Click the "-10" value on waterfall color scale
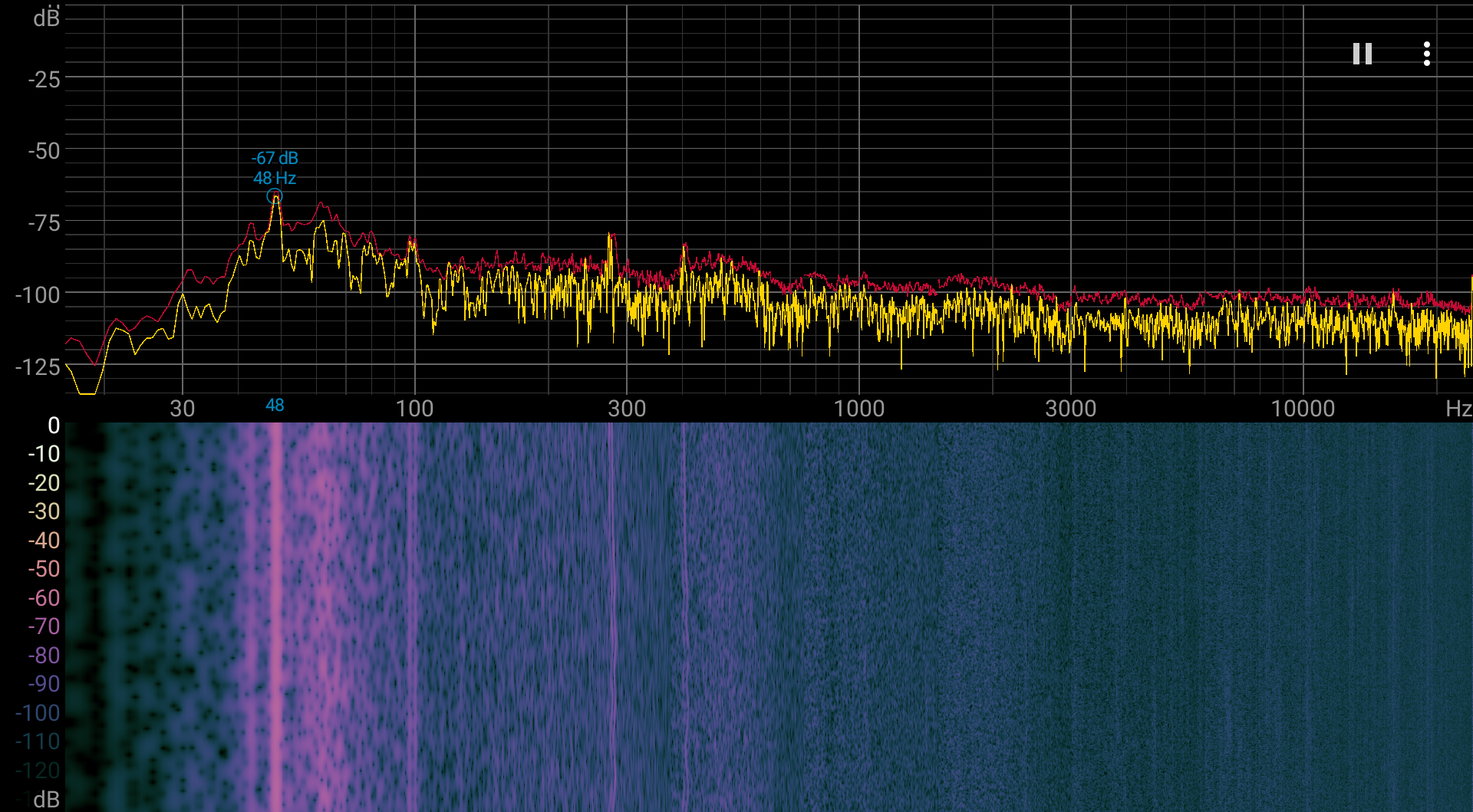1473x812 pixels. click(44, 454)
